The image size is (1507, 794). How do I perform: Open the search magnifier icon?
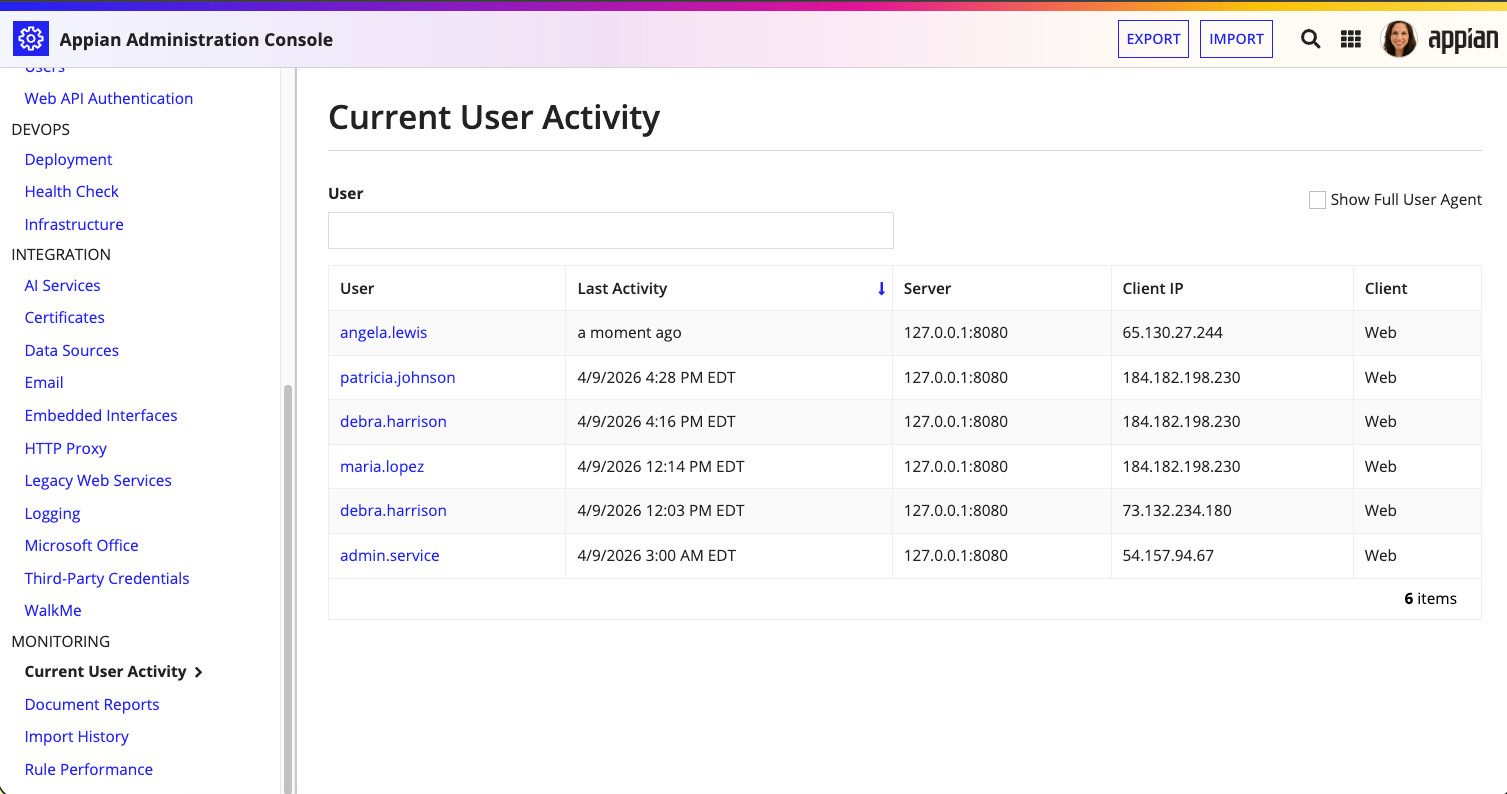coord(1310,39)
